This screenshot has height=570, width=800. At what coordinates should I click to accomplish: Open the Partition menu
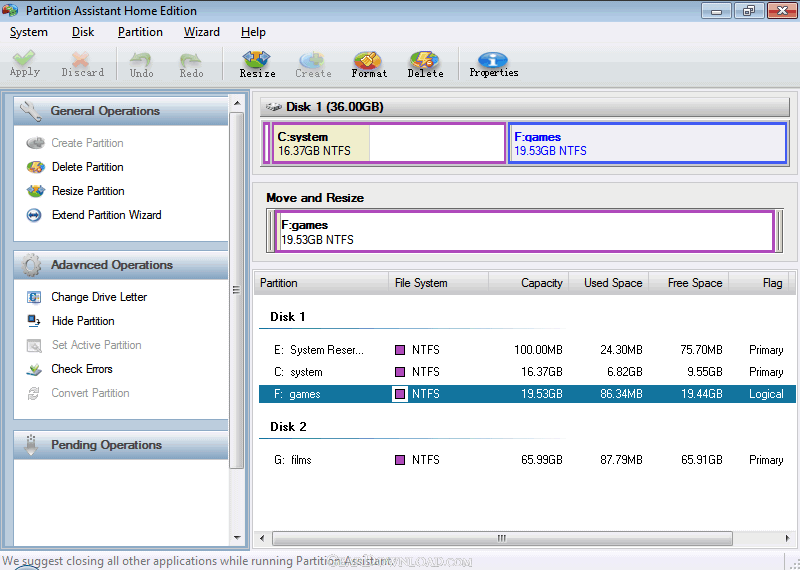point(140,32)
